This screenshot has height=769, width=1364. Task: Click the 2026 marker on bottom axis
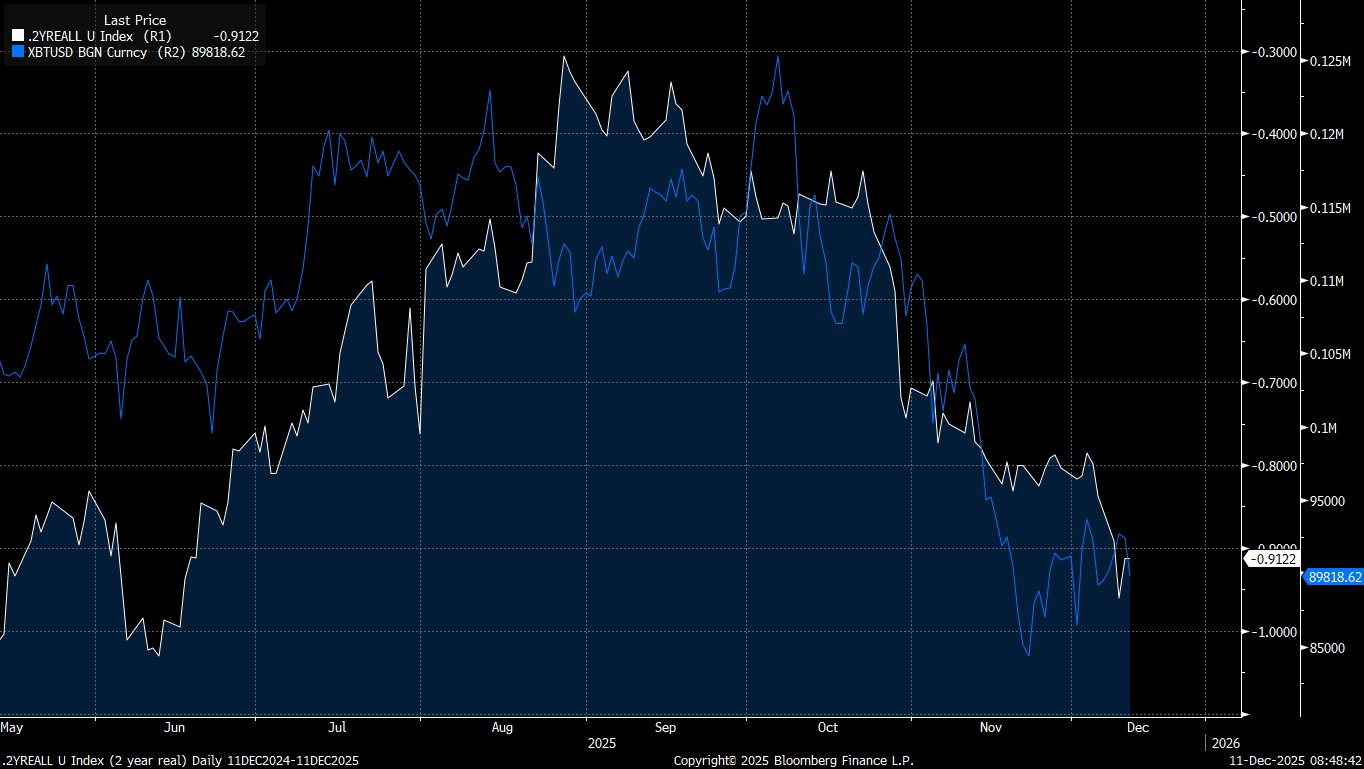pyautogui.click(x=1226, y=743)
